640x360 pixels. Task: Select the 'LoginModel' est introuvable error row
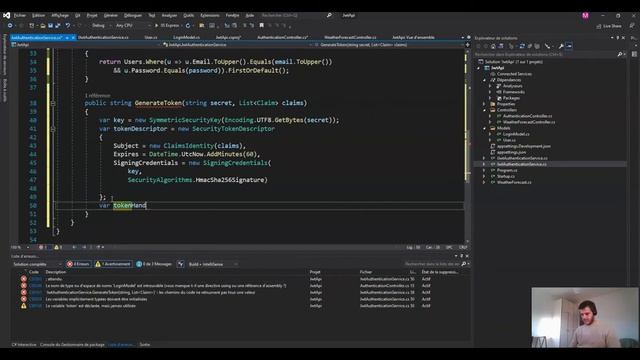point(241,286)
